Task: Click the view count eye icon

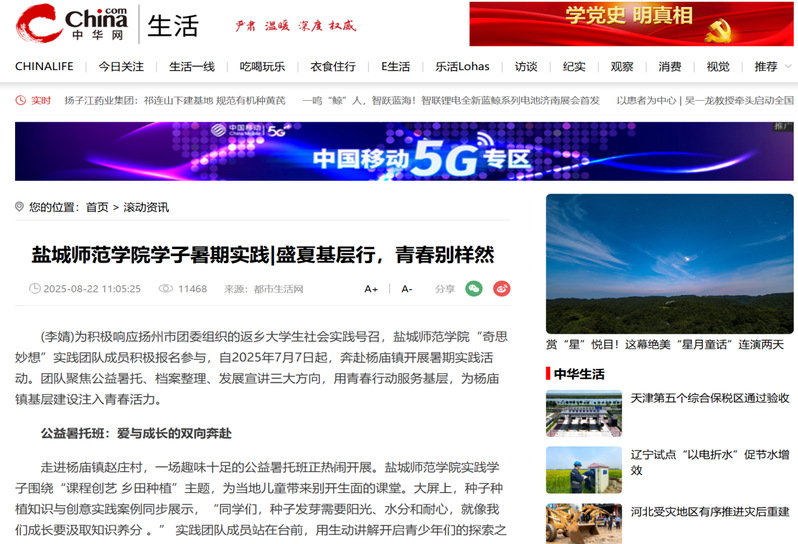Action: tap(166, 289)
